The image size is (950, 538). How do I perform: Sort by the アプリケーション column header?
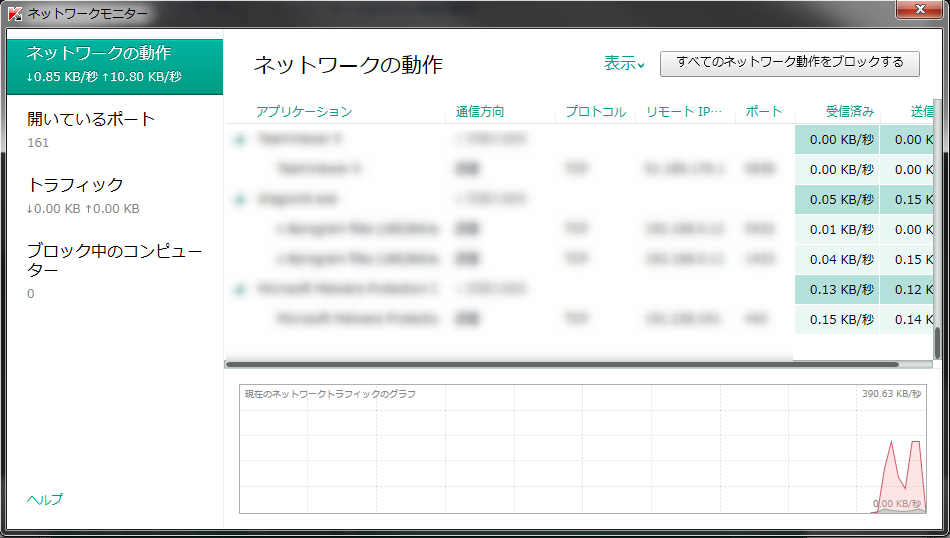[x=304, y=111]
